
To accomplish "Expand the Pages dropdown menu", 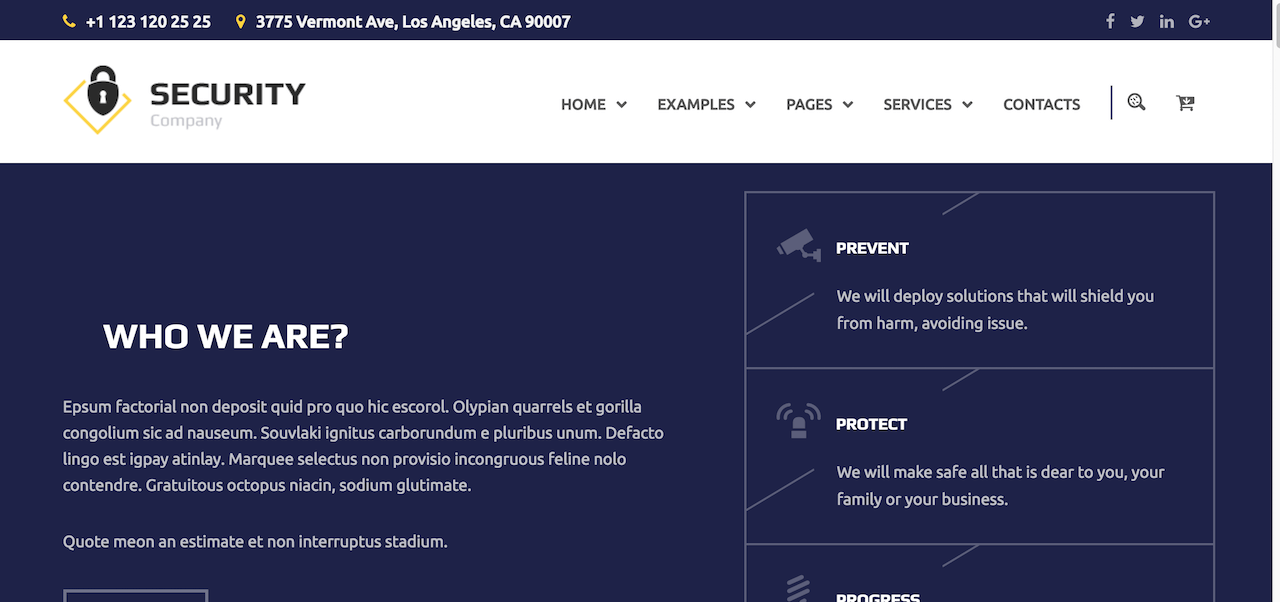I will pyautogui.click(x=819, y=104).
